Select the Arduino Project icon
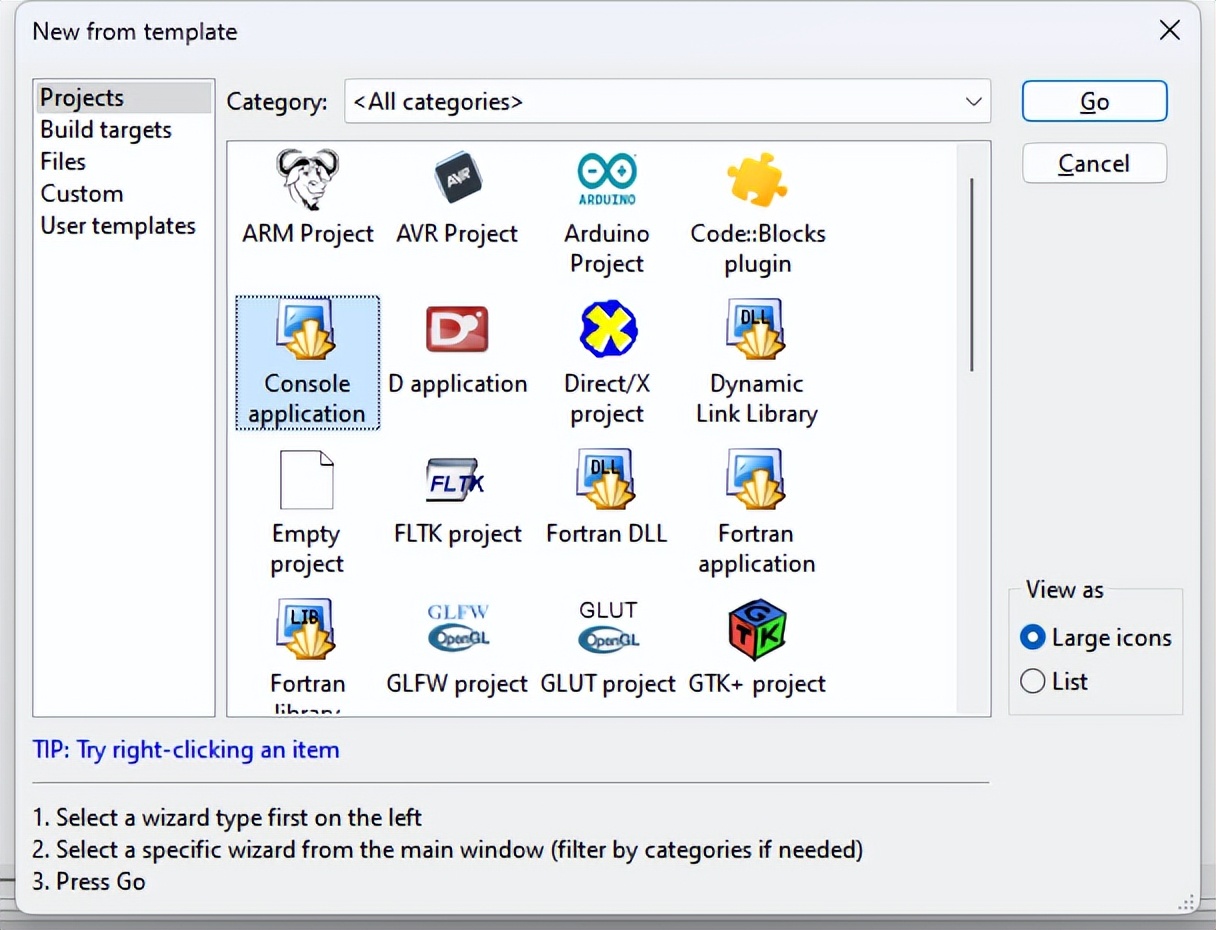Image resolution: width=1216 pixels, height=930 pixels. tap(607, 180)
